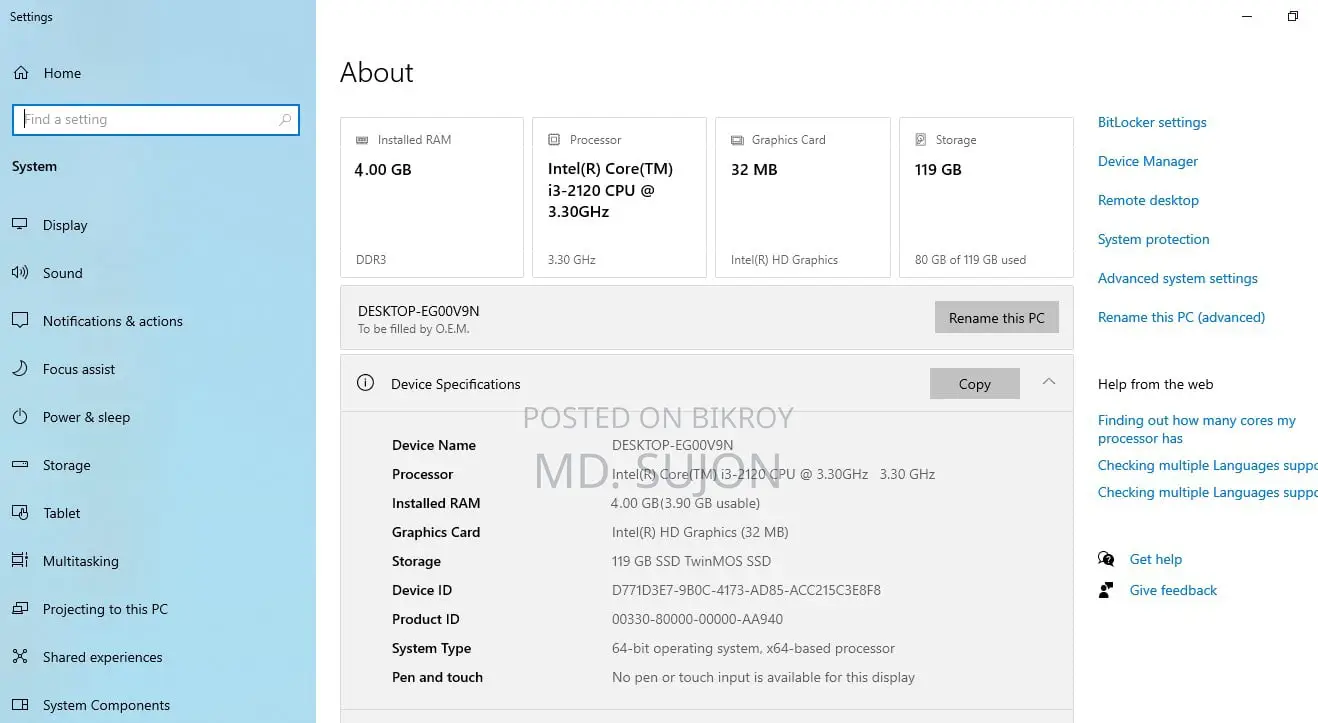Focus the Find a setting search box

[x=156, y=120]
